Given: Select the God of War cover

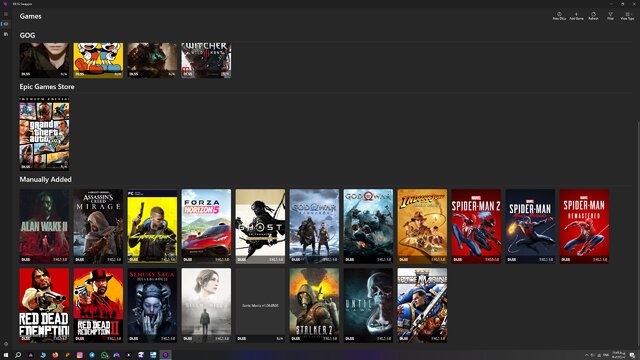Looking at the screenshot, I should [x=368, y=226].
